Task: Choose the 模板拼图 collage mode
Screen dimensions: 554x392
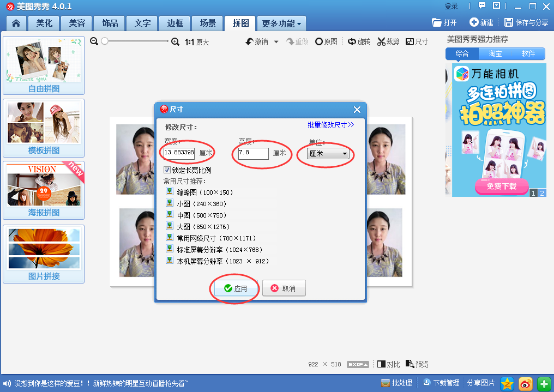Action: pos(44,128)
